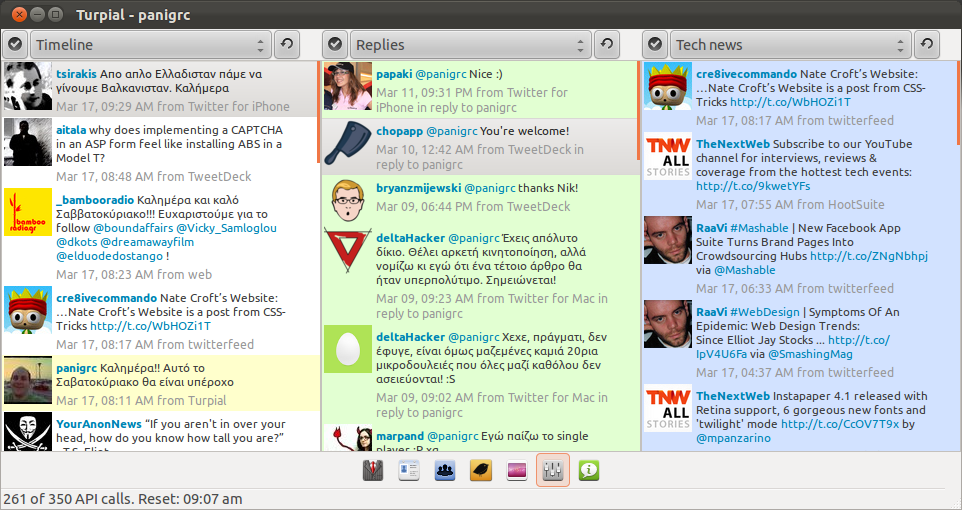Click 'Mar 17, 07:55 AM from HootSuite' timestamp
The height and width of the screenshot is (510, 962).
(x=790, y=204)
